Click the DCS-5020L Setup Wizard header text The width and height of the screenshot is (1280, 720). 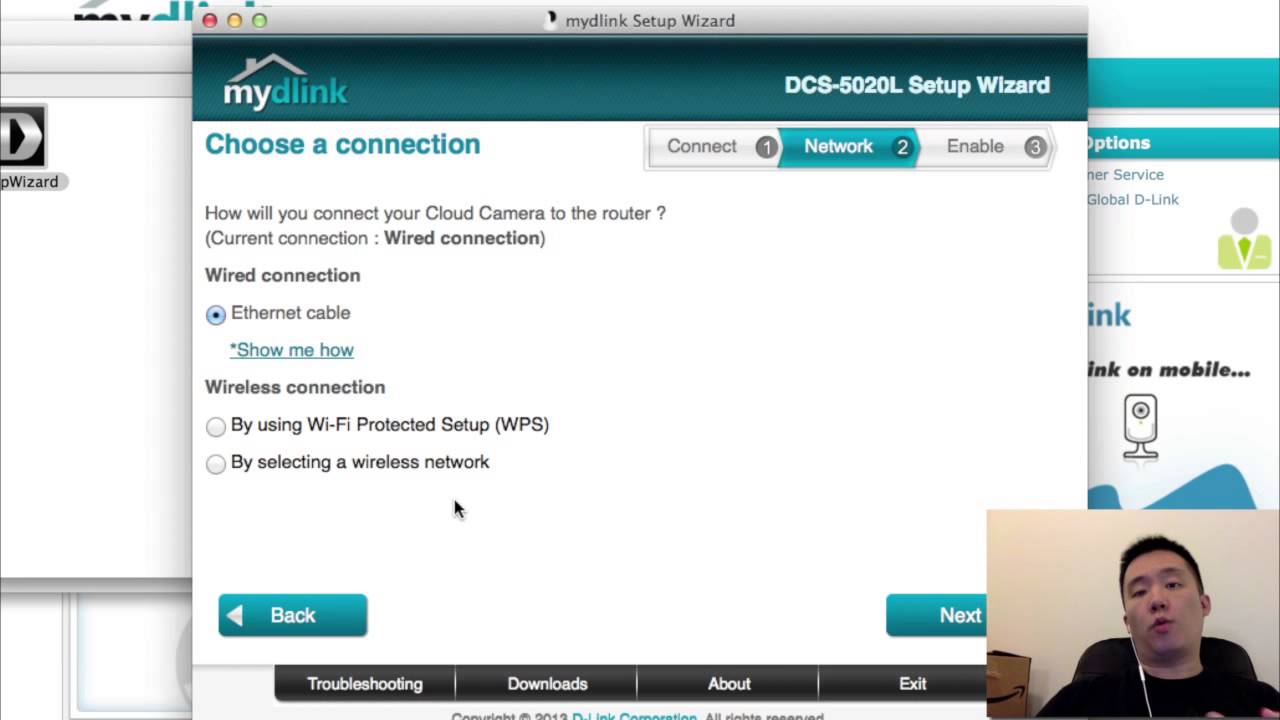[x=917, y=85]
